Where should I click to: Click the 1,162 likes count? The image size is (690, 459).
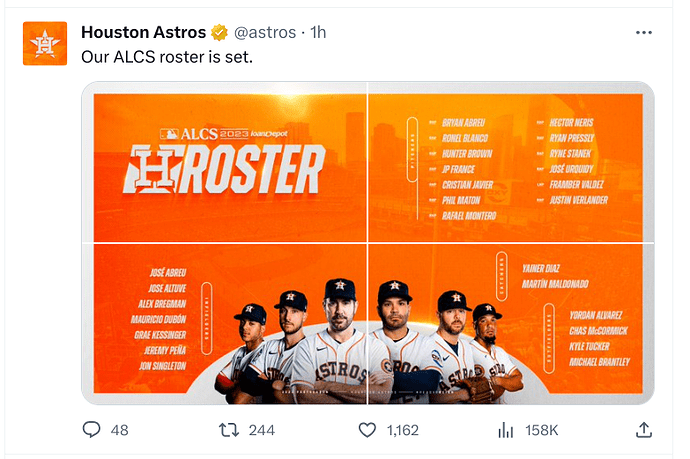coord(401,430)
